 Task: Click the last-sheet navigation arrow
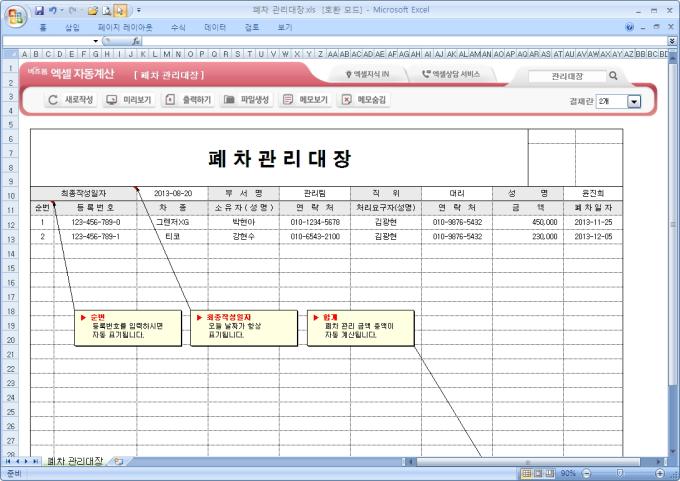coord(35,461)
